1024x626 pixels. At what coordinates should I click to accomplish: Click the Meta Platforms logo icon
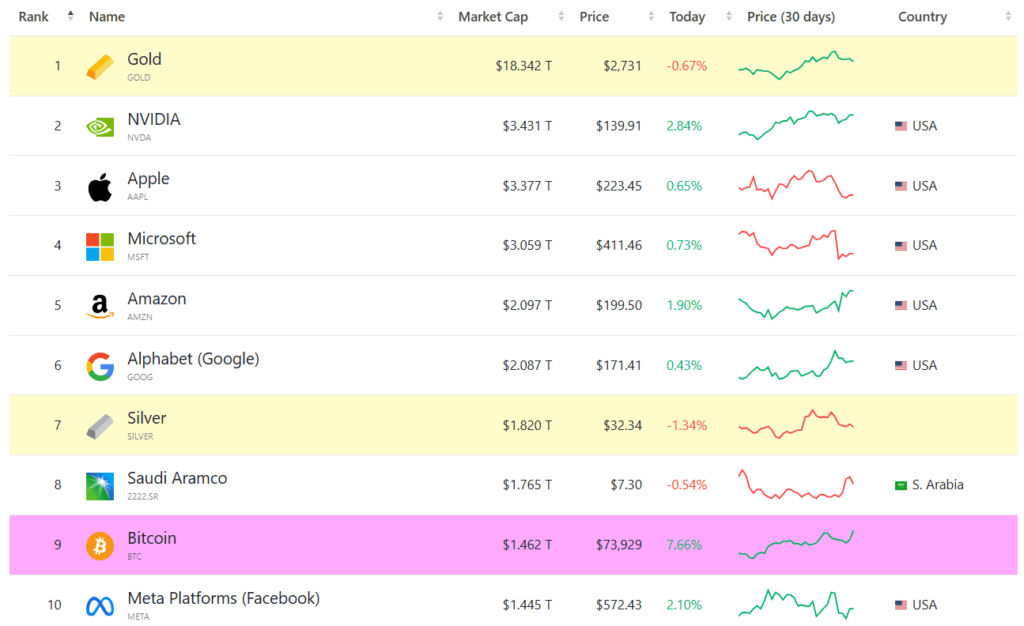[x=100, y=606]
